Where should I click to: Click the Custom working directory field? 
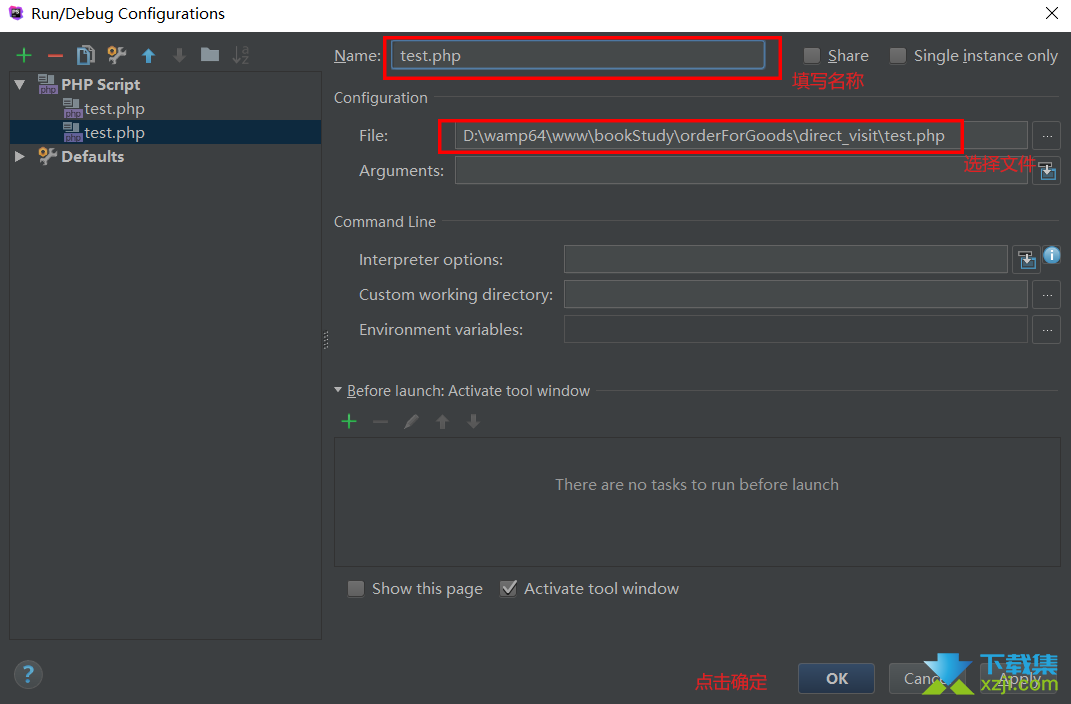(x=796, y=294)
